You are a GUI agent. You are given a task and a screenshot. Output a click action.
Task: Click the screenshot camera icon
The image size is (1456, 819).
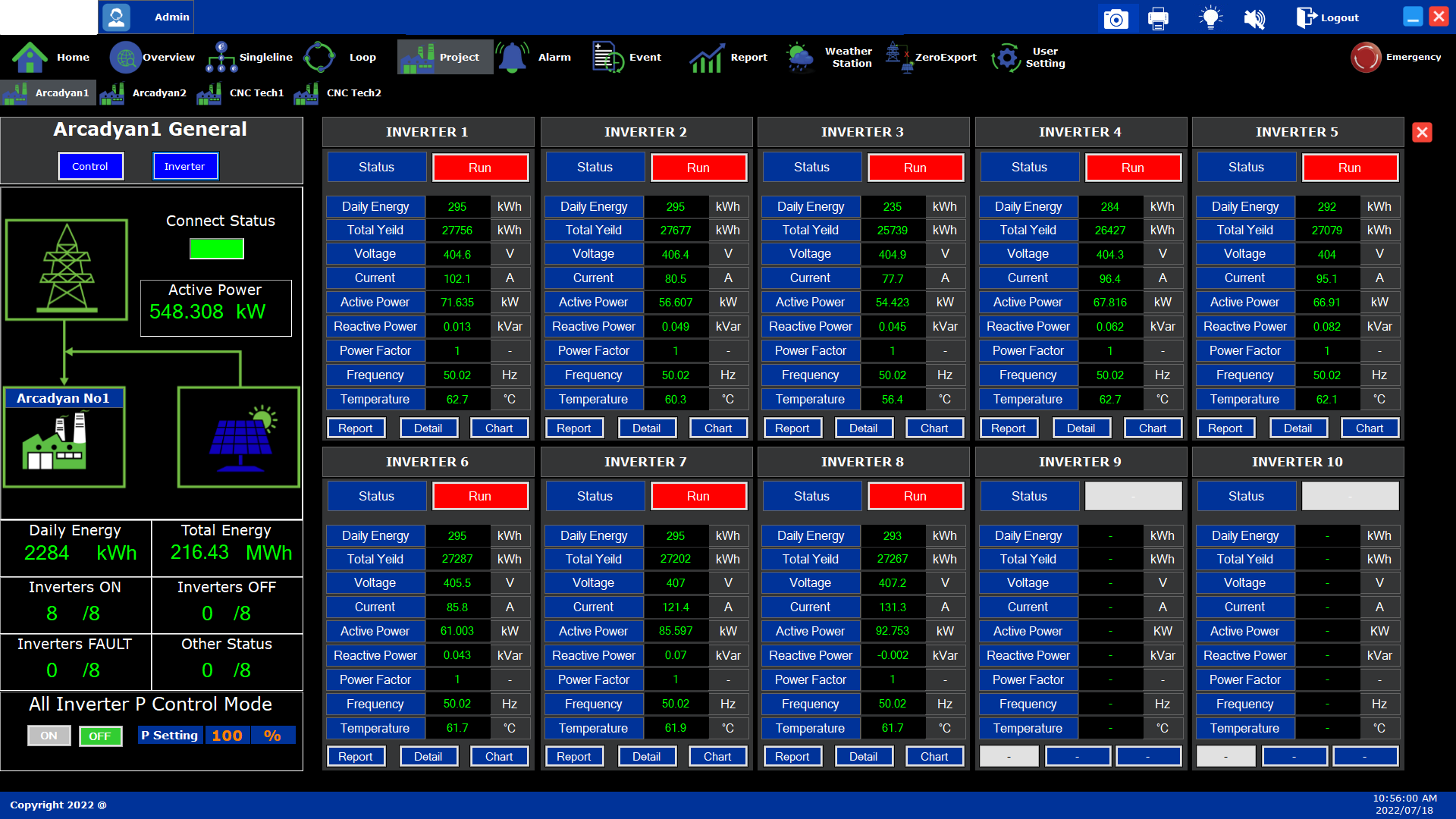[1116, 18]
